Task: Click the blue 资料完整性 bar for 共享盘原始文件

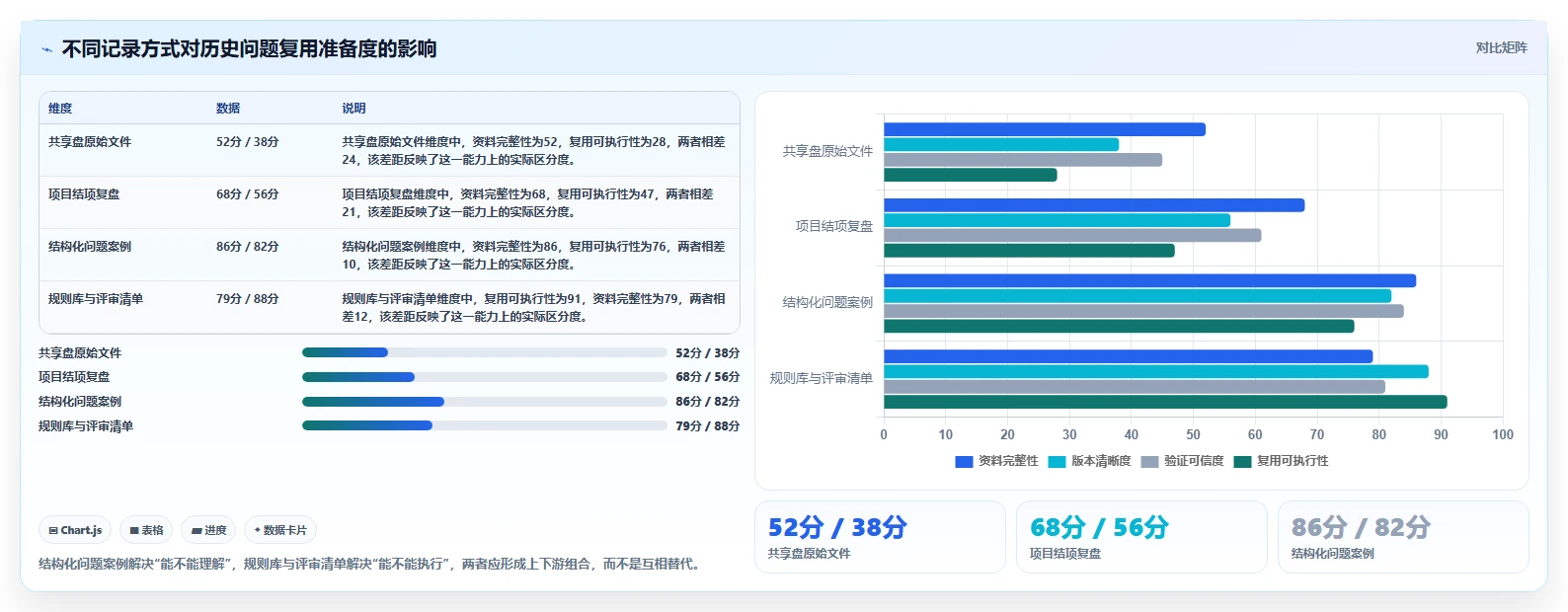Action: pos(1045,129)
